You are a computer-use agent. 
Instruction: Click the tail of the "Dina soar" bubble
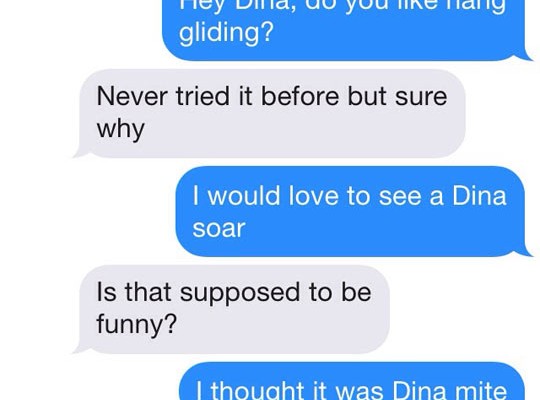[526, 251]
